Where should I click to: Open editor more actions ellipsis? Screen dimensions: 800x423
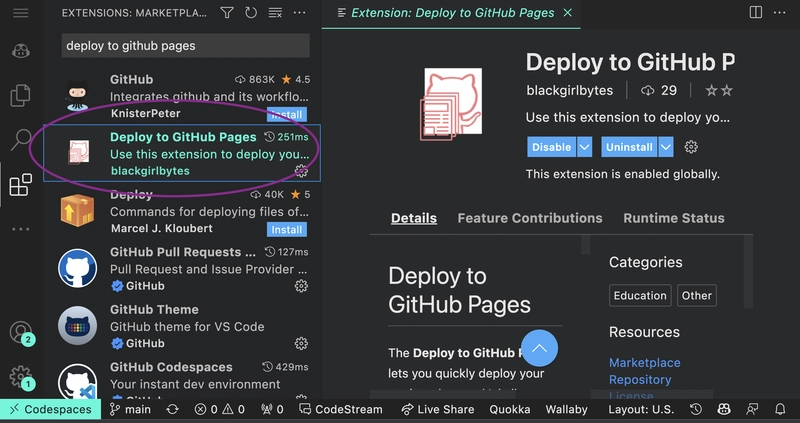pos(780,13)
